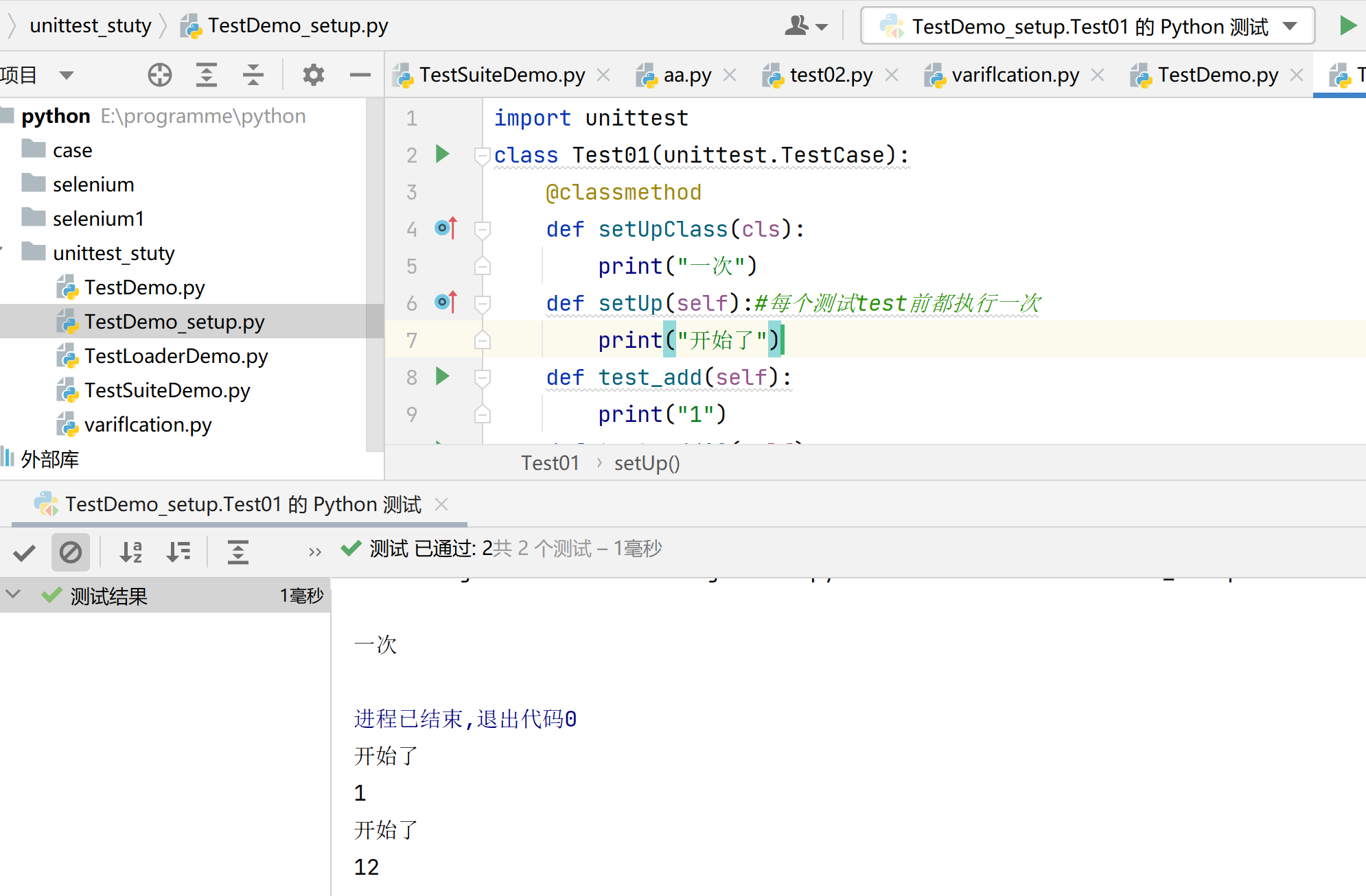
Task: Collapse the 测试结果 tree node
Action: pos(13,595)
